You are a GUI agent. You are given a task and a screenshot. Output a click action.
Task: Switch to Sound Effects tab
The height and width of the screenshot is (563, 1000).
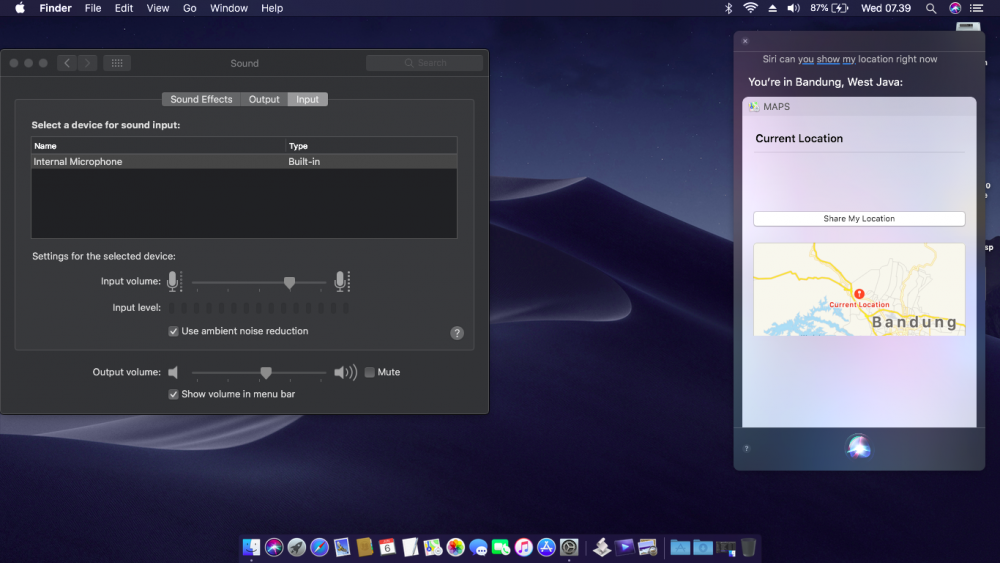click(202, 99)
